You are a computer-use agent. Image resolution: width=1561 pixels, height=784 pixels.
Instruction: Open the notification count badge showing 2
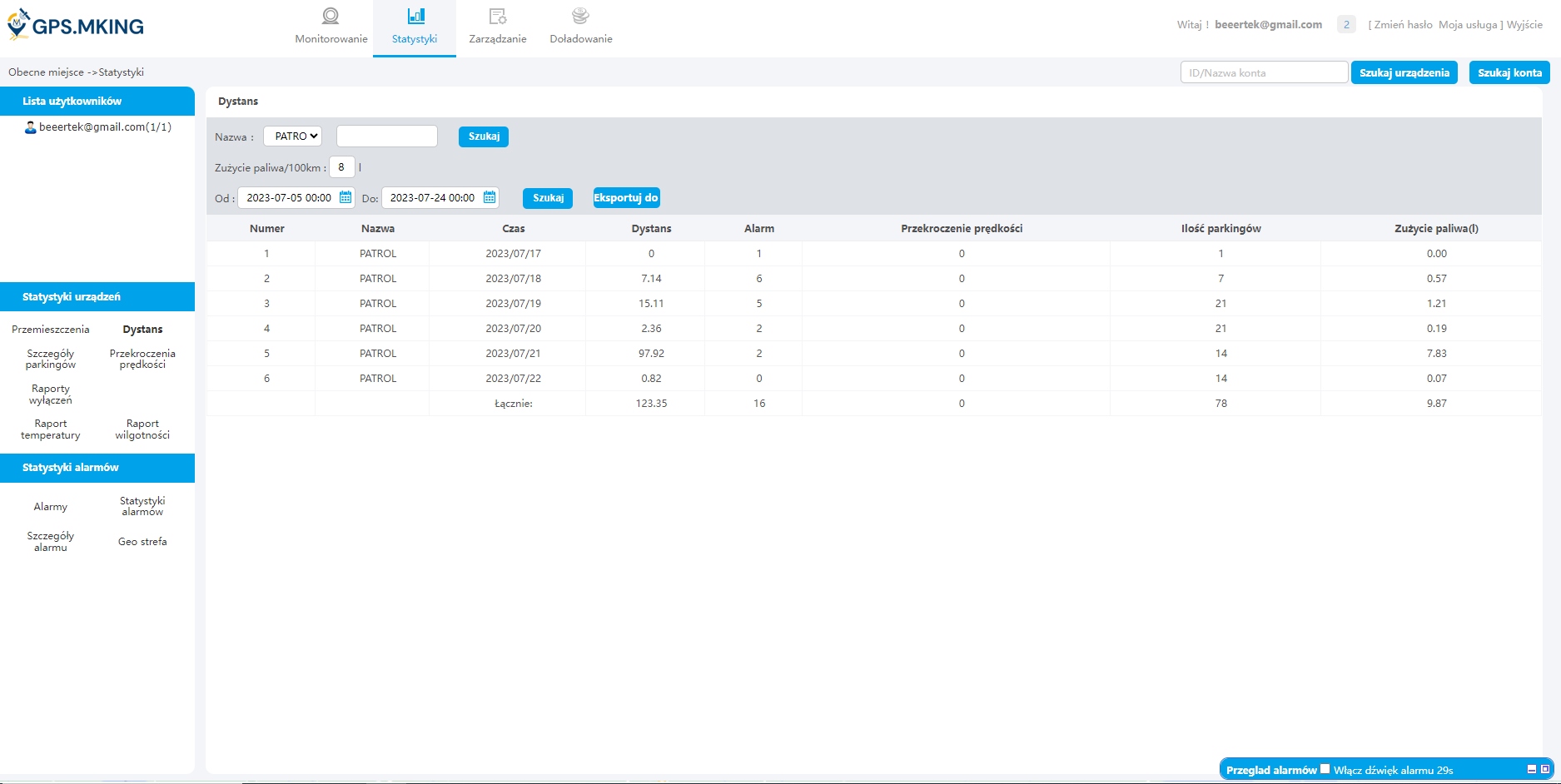pyautogui.click(x=1346, y=25)
